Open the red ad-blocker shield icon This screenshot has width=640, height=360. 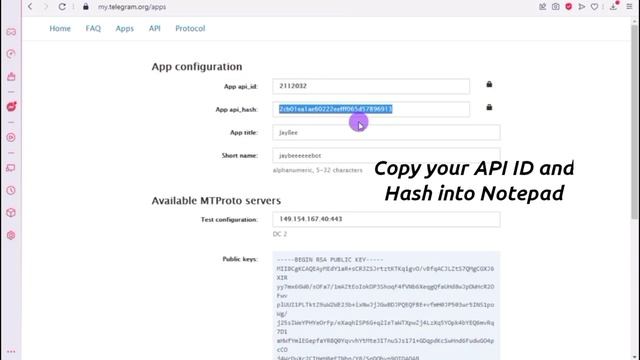[569, 7]
